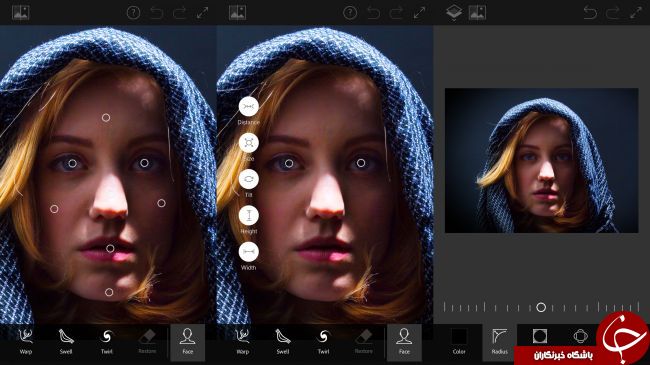Choose the Restore eraser in the middle screen
The width and height of the screenshot is (650, 365).
point(364,342)
